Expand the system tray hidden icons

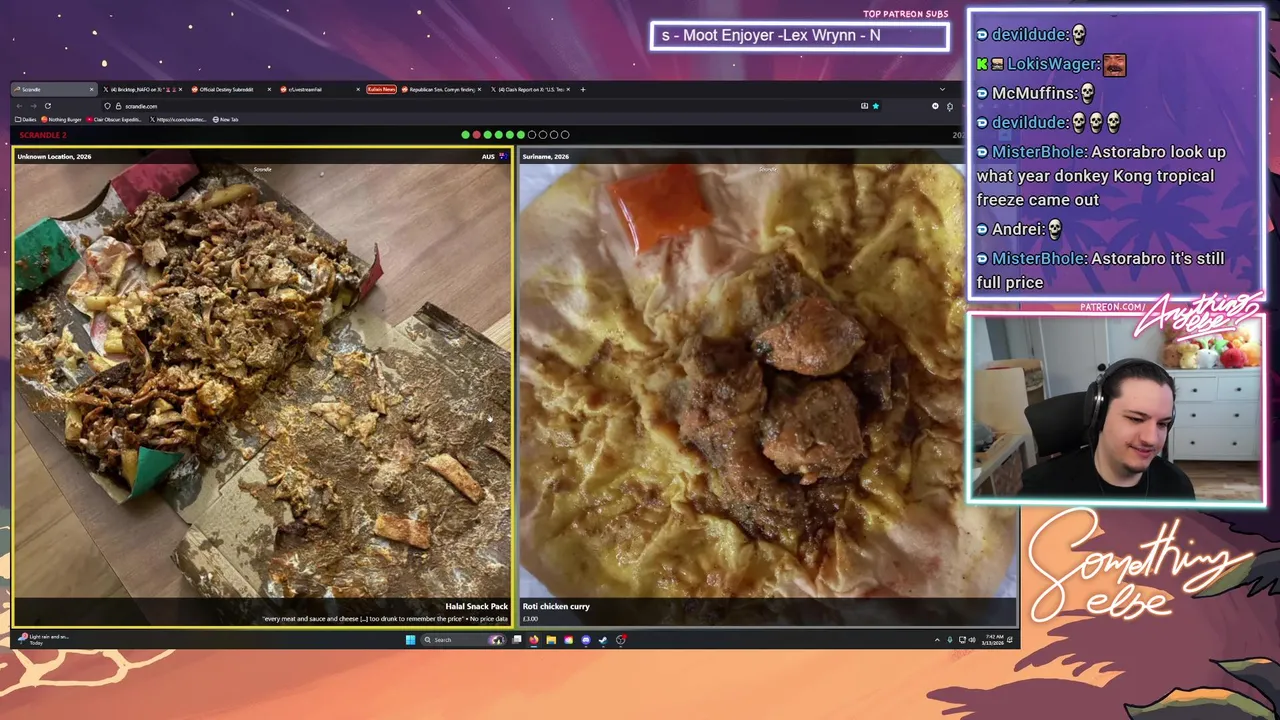click(x=937, y=640)
